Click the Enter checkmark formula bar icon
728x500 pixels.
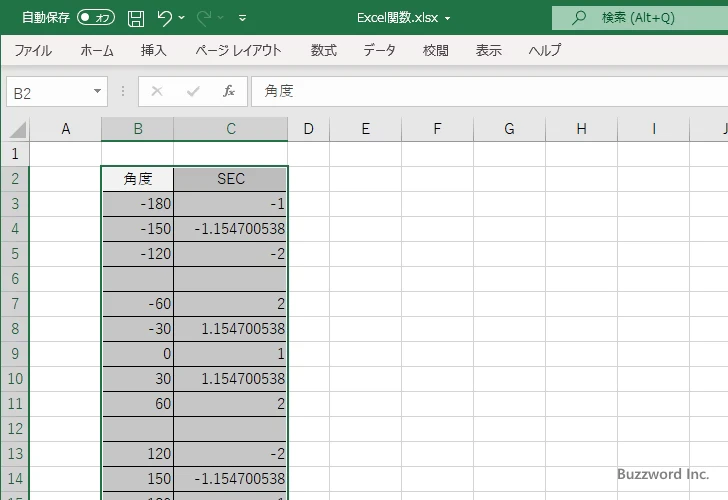point(193,91)
